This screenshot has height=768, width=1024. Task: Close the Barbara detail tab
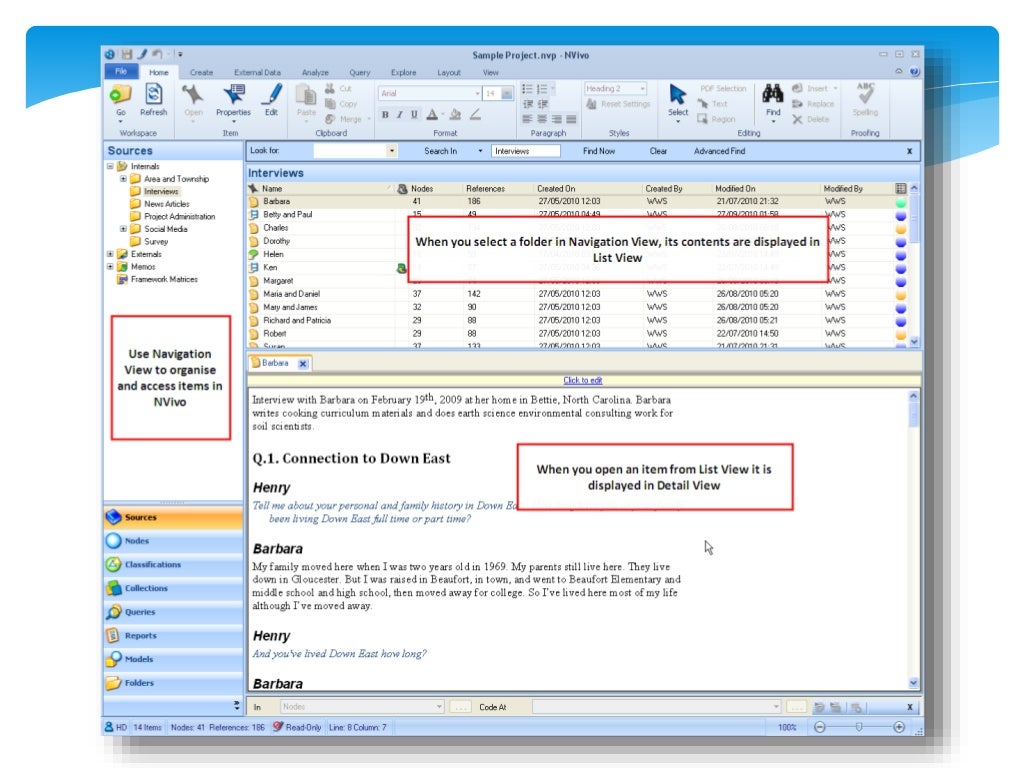303,364
